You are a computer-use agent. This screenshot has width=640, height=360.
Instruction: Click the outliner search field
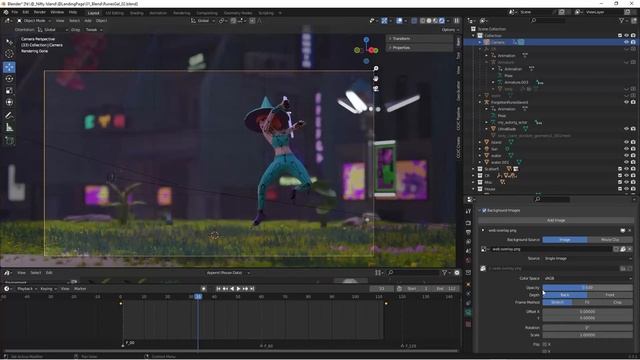[548, 20]
